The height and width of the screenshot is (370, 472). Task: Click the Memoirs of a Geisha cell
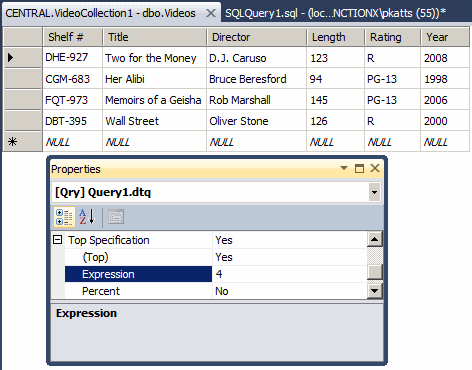(x=155, y=100)
